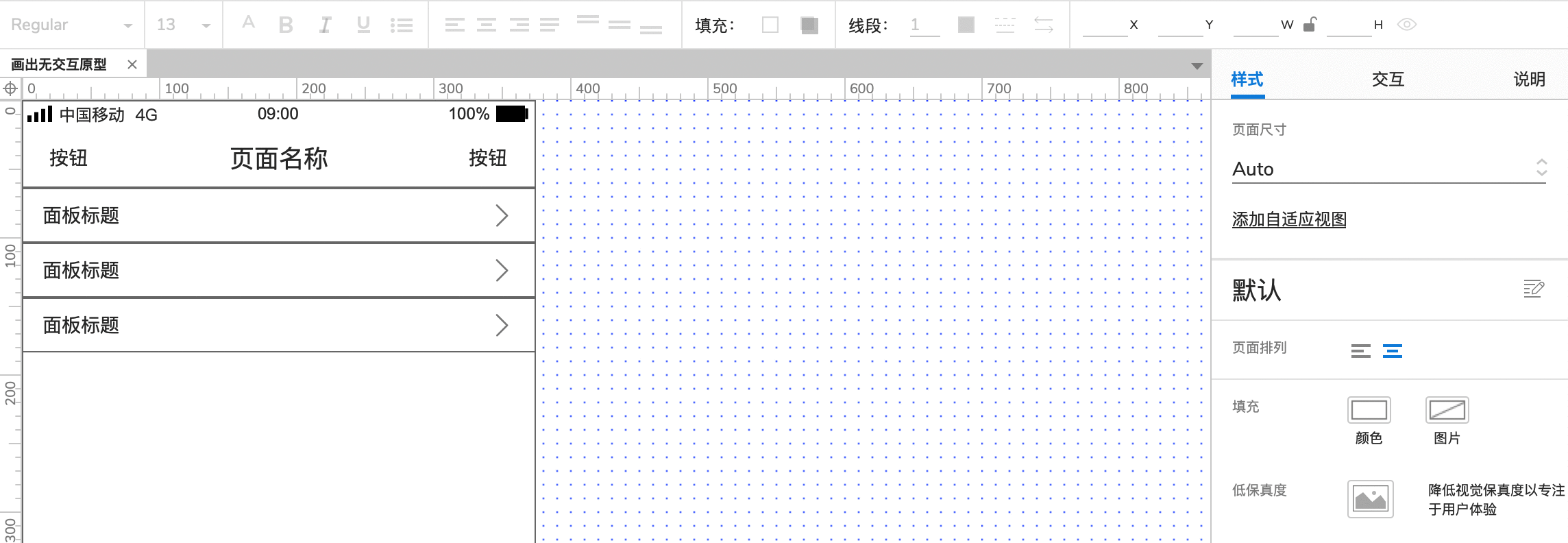Justify text in toolbar
This screenshot has height=543, width=1568.
coord(550,25)
